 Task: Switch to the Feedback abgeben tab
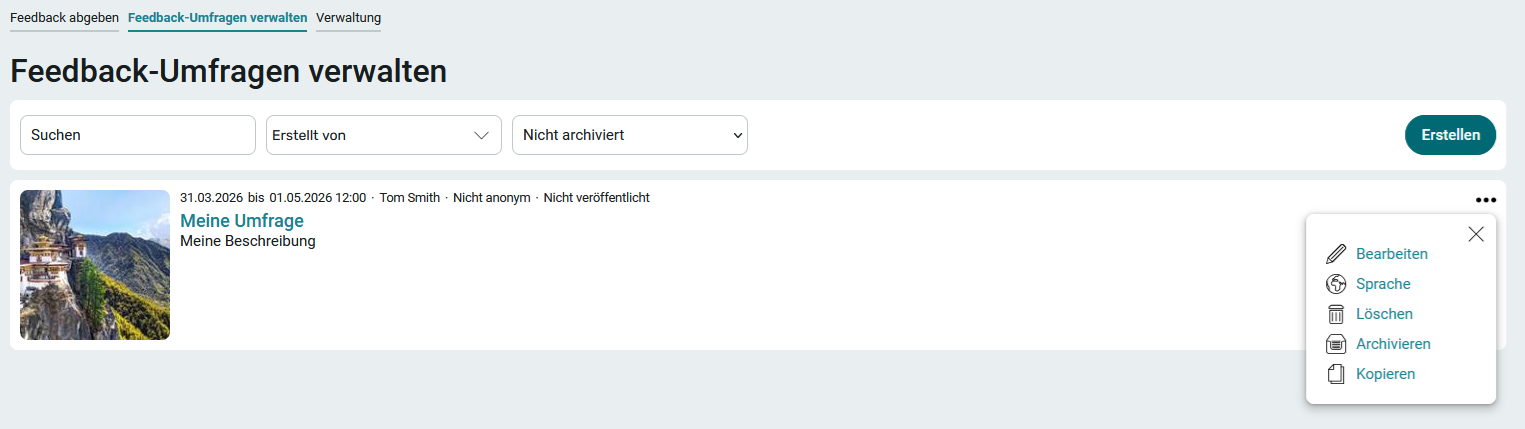64,18
